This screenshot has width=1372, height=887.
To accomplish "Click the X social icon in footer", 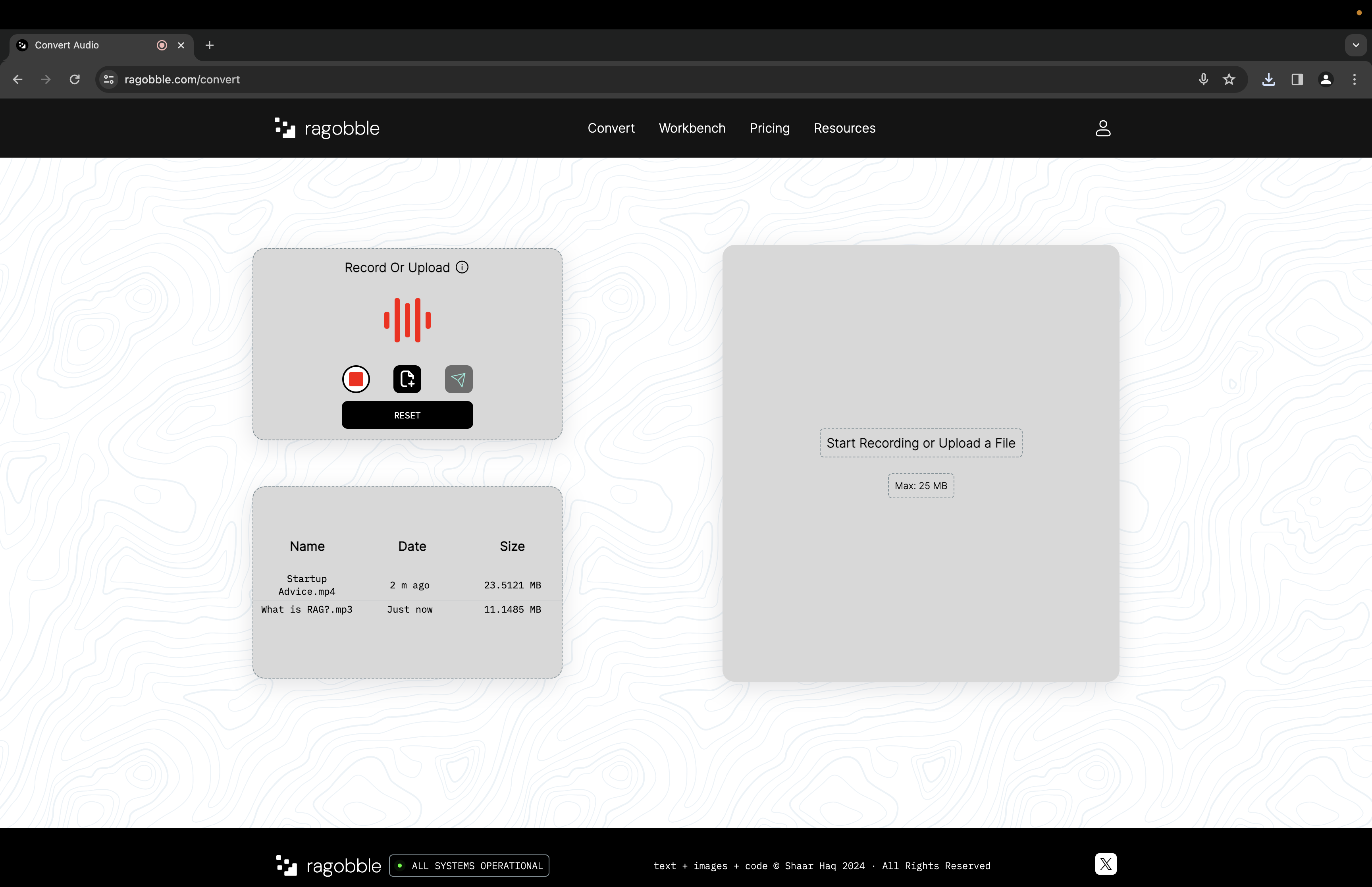I will pos(1106,864).
